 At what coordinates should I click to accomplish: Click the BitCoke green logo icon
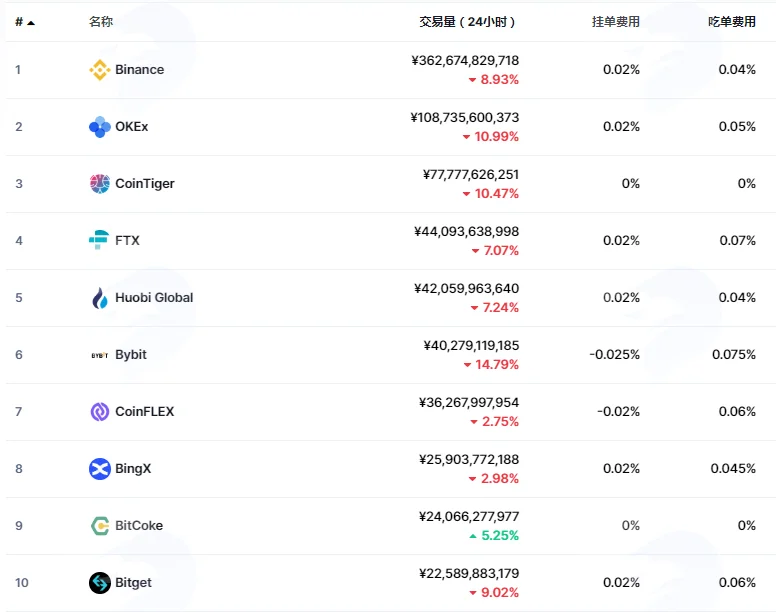point(99,525)
